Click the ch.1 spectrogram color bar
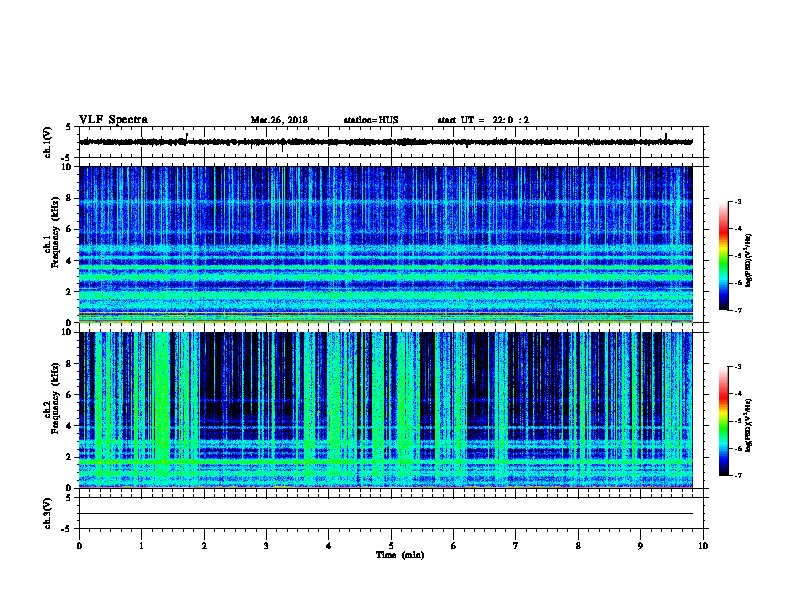The width and height of the screenshot is (792, 612). pos(723,256)
